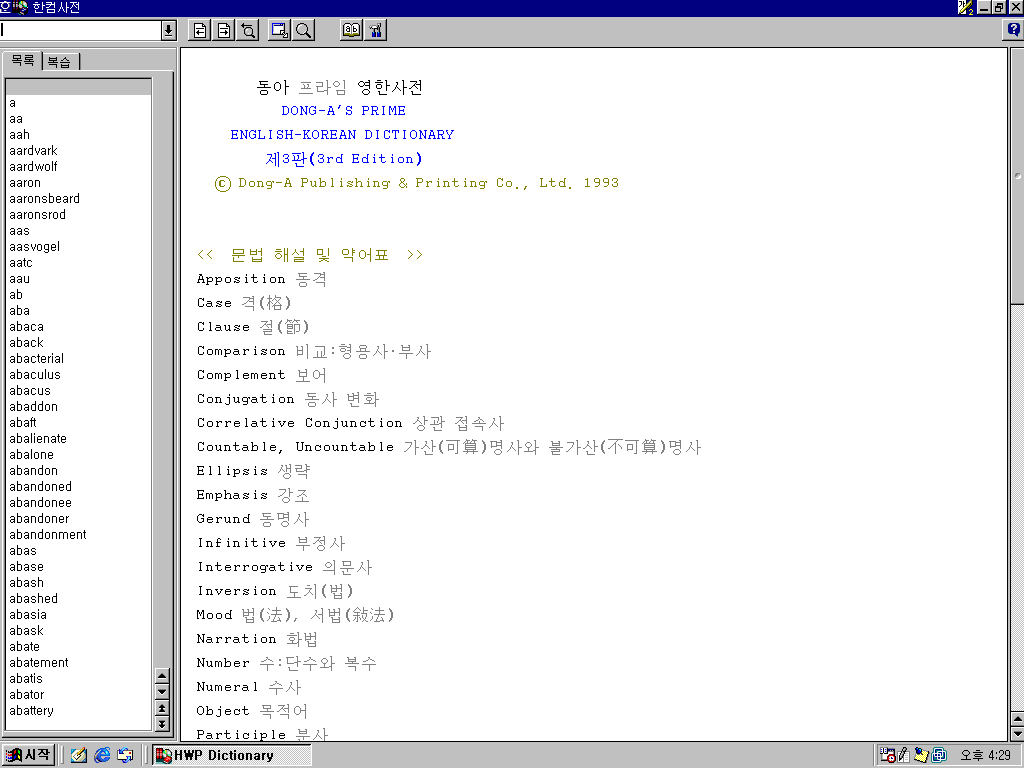This screenshot has height=768, width=1024.
Task: Open the Inversion 도치 entry
Action: (x=275, y=591)
